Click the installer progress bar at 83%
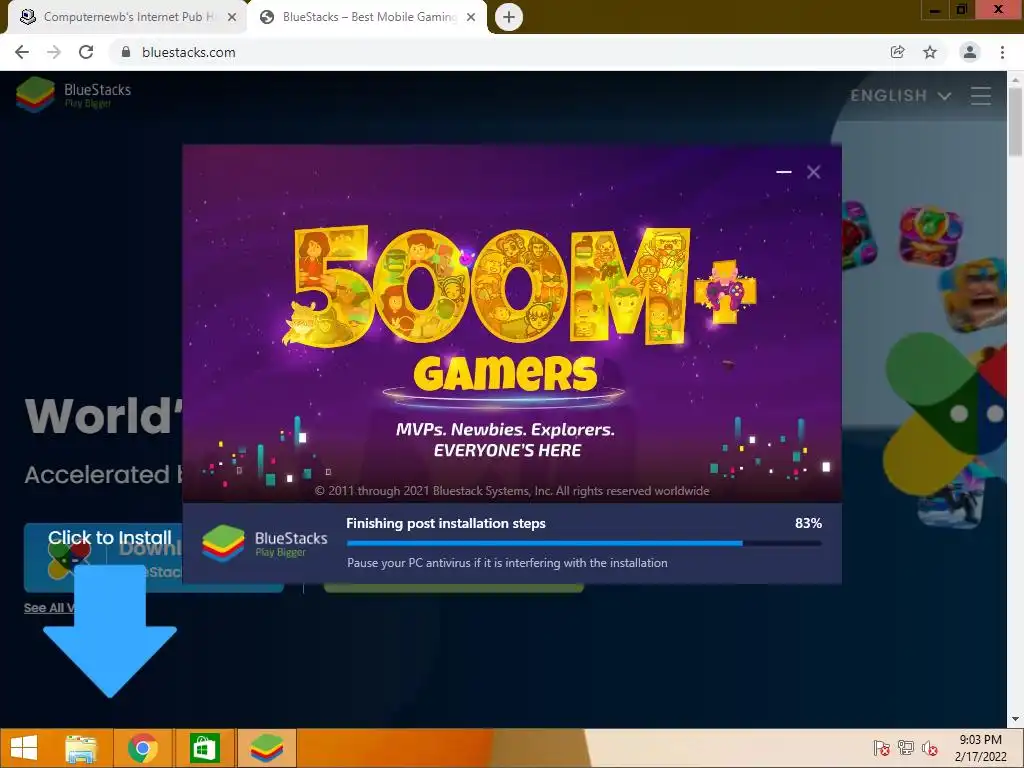Viewport: 1024px width, 768px height. point(584,543)
